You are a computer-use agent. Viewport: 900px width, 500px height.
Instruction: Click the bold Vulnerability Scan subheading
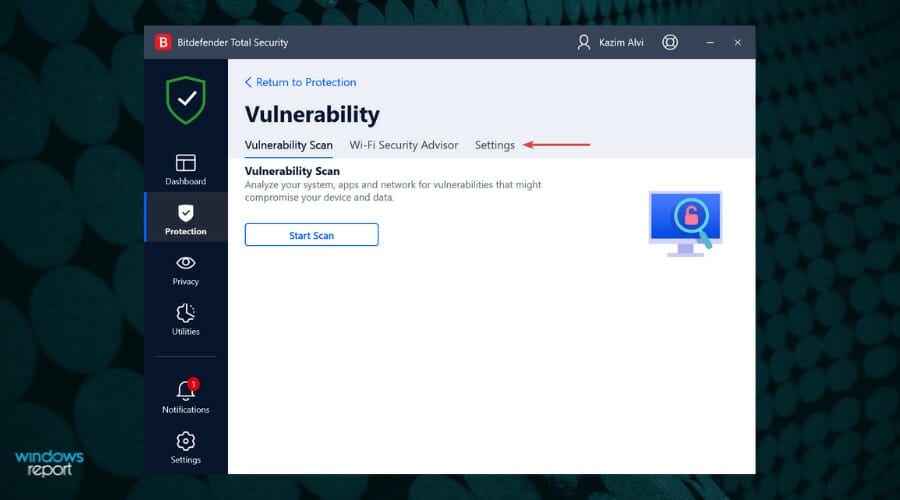[x=292, y=171]
